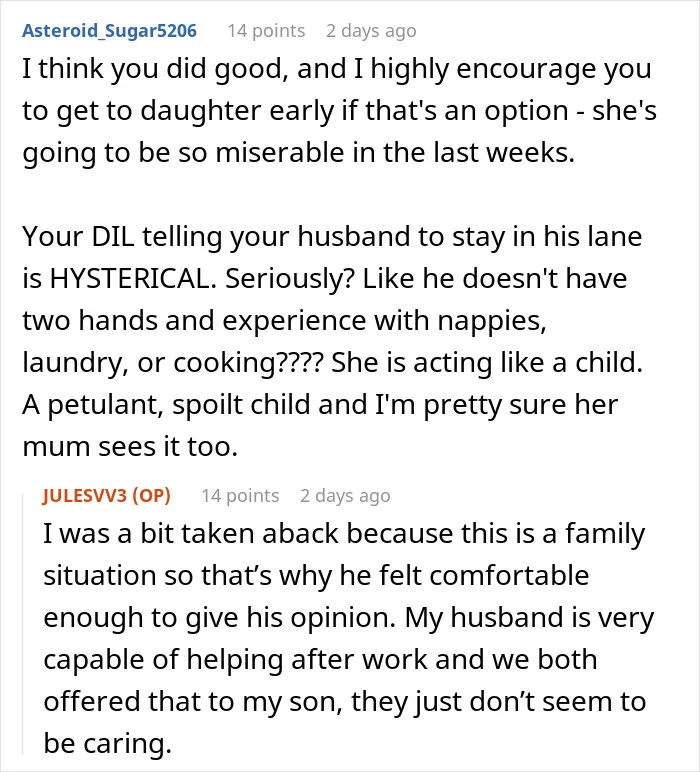Click the line 'offered that to my son'

click(x=345, y=702)
